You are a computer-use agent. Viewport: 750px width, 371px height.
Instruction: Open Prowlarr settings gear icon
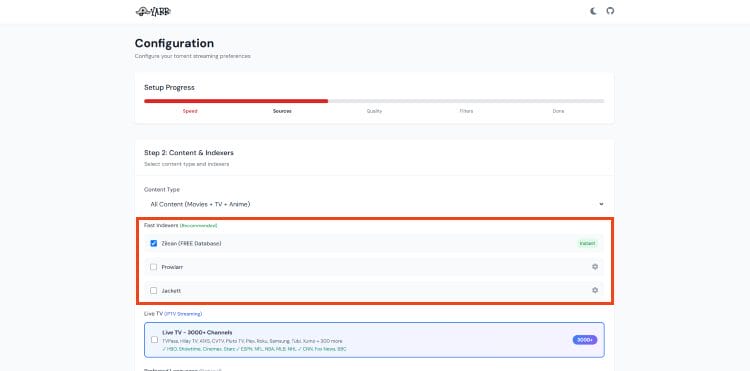[x=595, y=267]
